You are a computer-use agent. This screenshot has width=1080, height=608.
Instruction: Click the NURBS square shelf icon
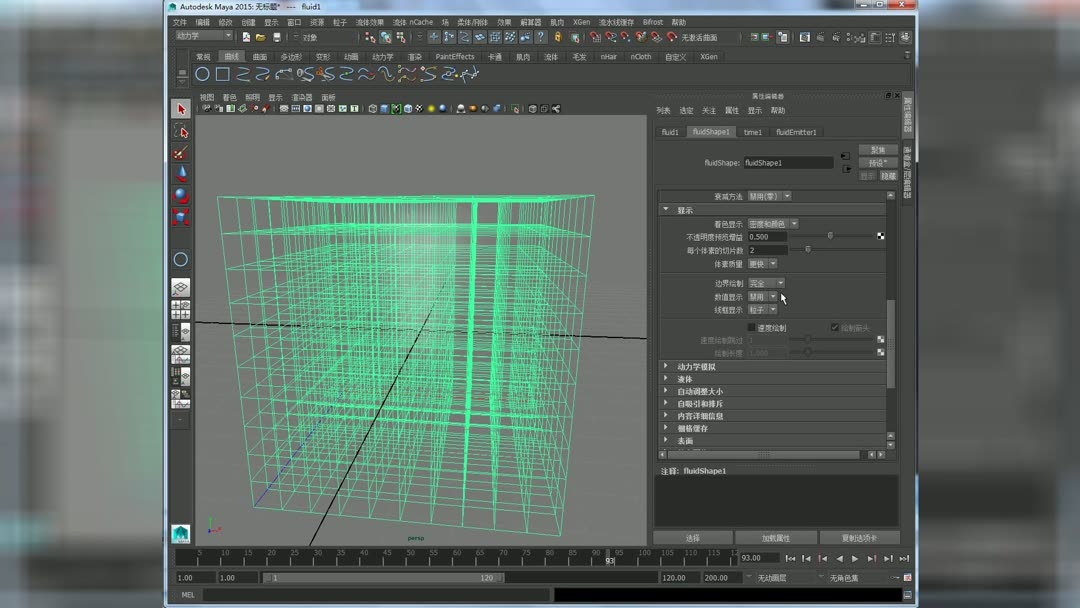[222, 74]
